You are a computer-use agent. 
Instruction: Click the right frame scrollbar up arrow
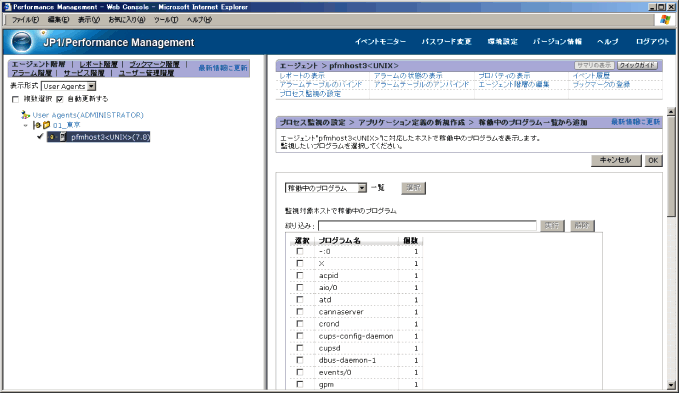[671, 112]
